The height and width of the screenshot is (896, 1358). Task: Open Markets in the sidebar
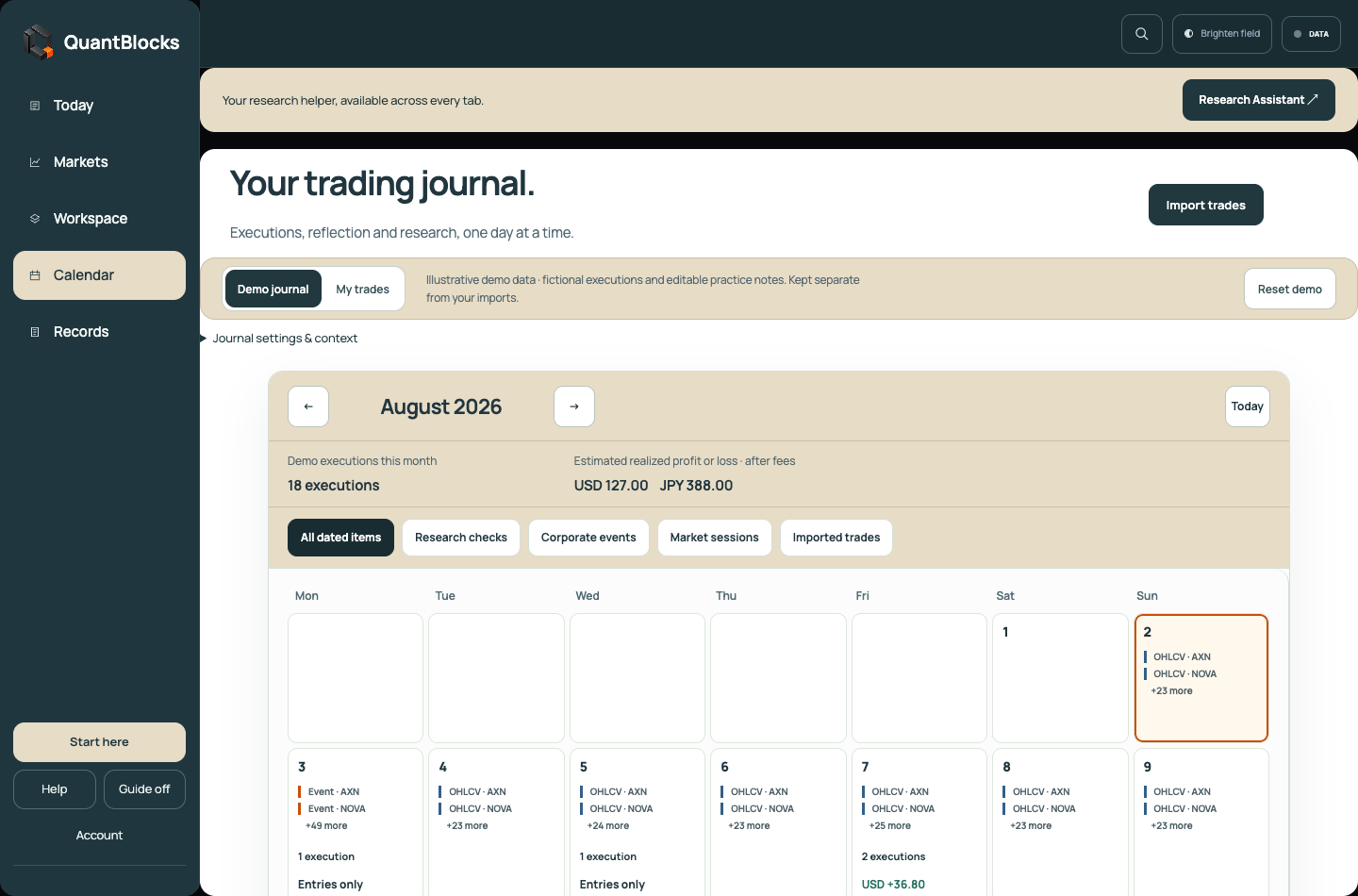click(x=99, y=162)
